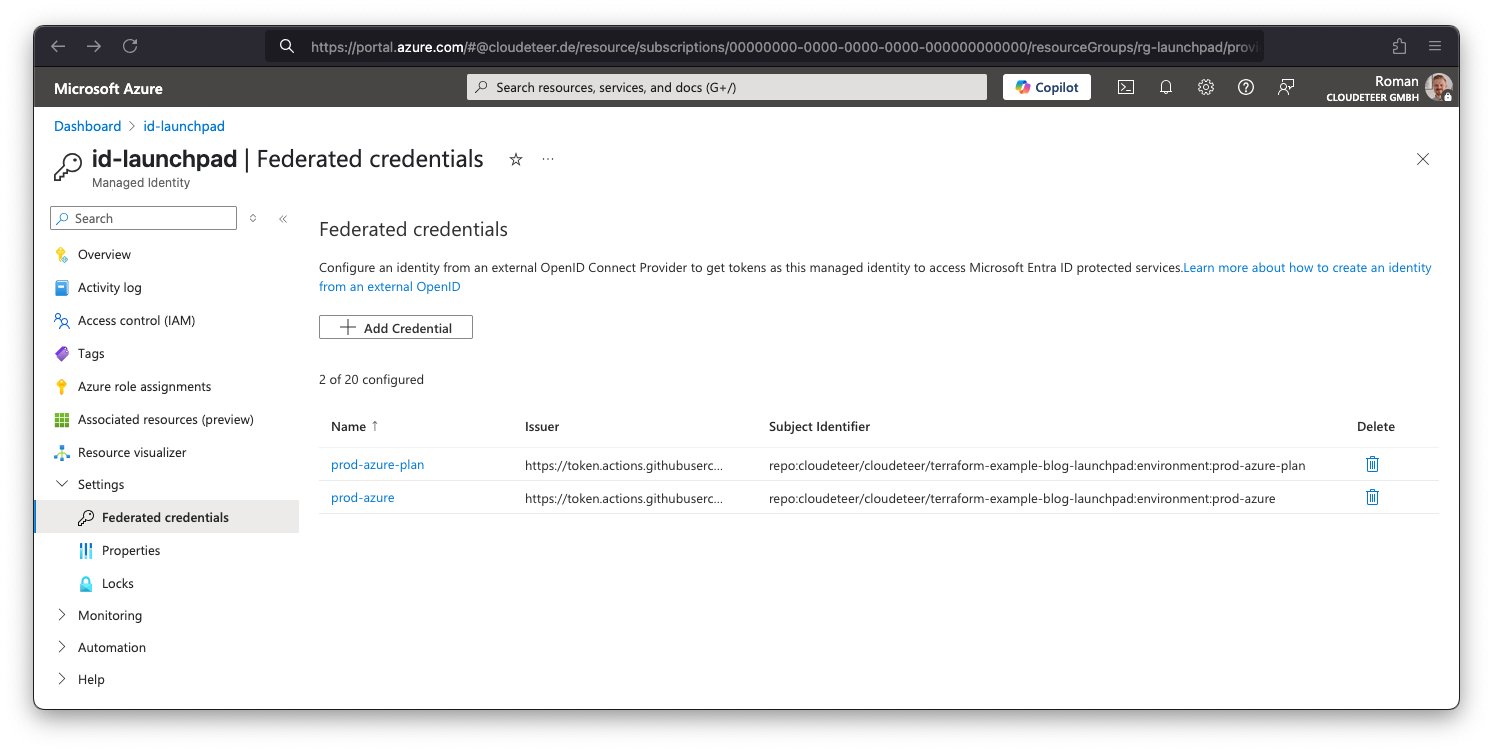
Task: Click id-launchpad breadcrumb link
Action: point(184,126)
